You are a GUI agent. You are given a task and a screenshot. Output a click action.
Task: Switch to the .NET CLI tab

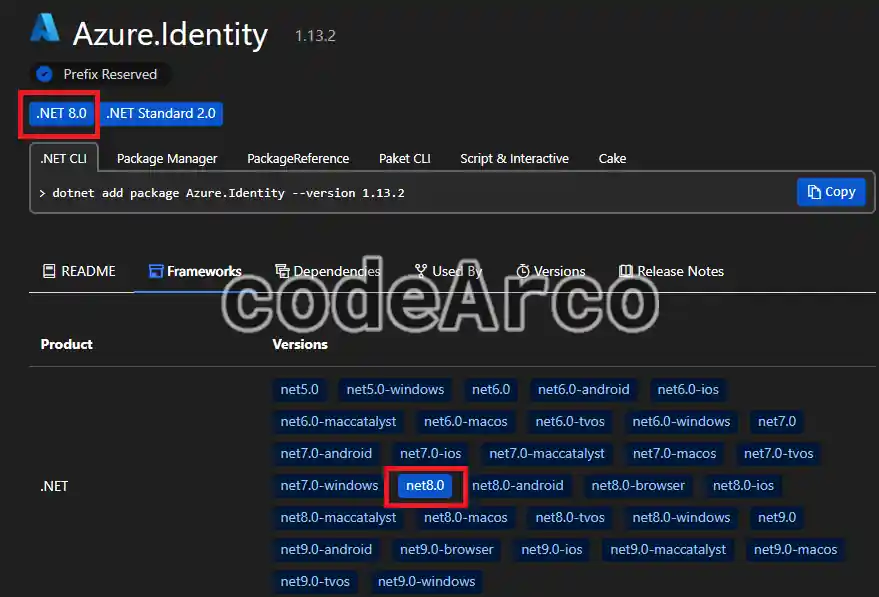[x=63, y=159]
